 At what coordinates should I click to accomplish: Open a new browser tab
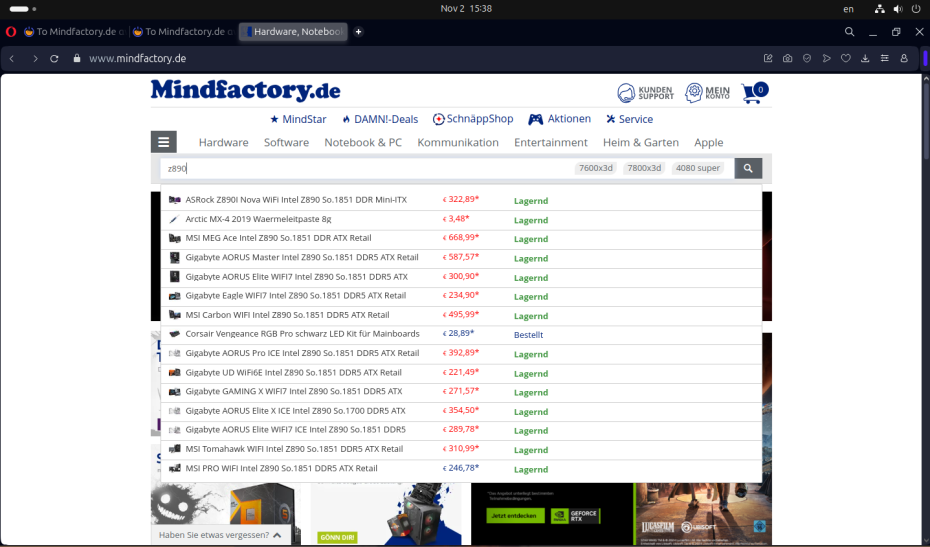[358, 32]
